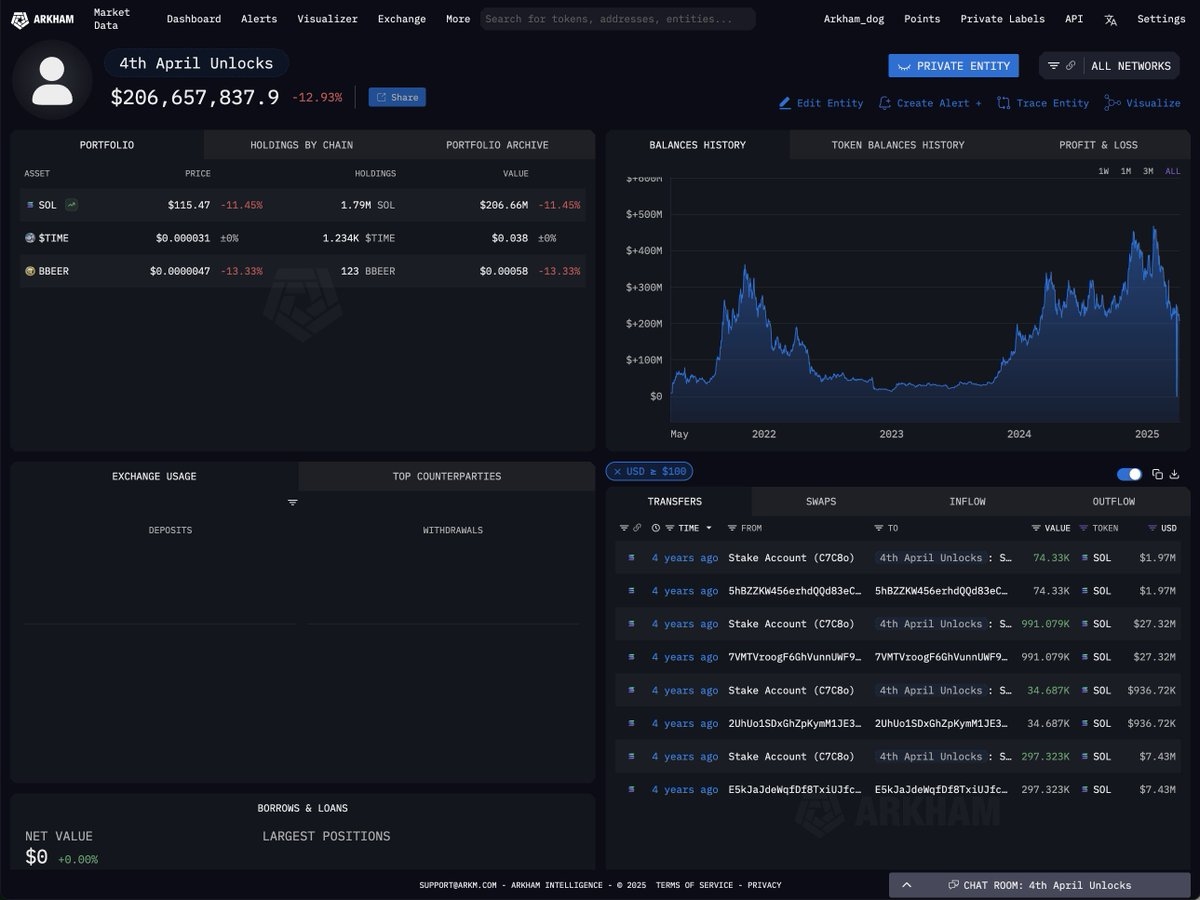Copy the transfers table data icon
The height and width of the screenshot is (900, 1200).
click(1157, 474)
